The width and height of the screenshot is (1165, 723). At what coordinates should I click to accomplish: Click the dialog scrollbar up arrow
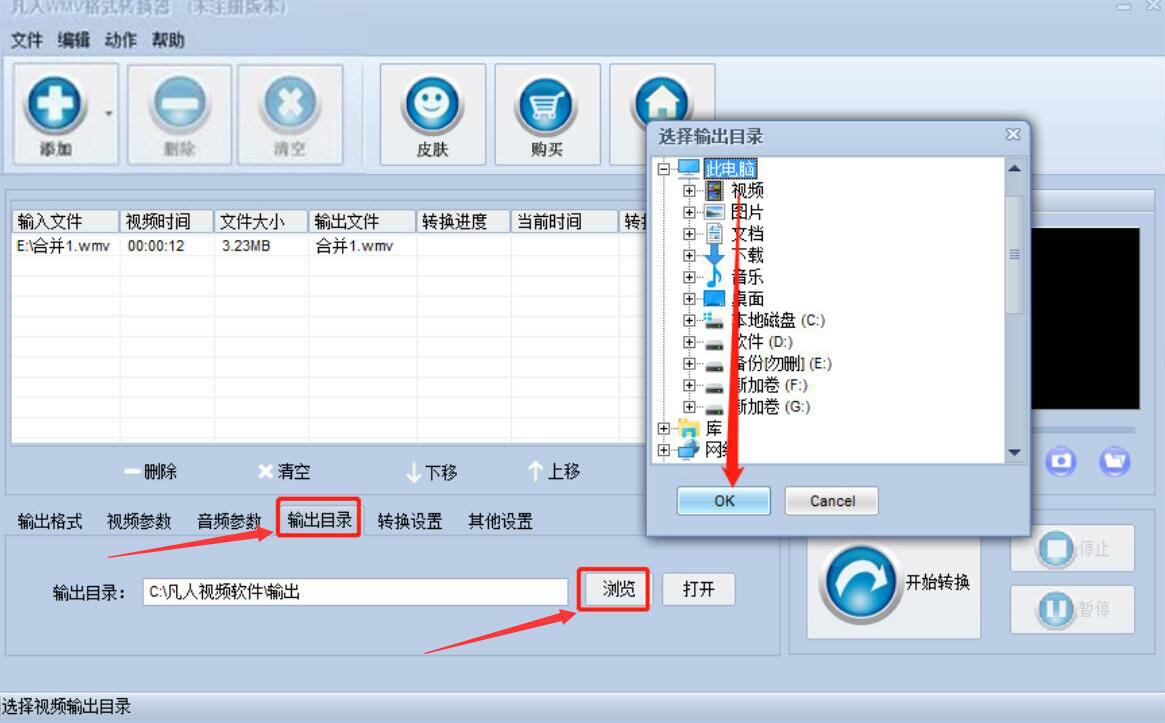click(x=1014, y=169)
